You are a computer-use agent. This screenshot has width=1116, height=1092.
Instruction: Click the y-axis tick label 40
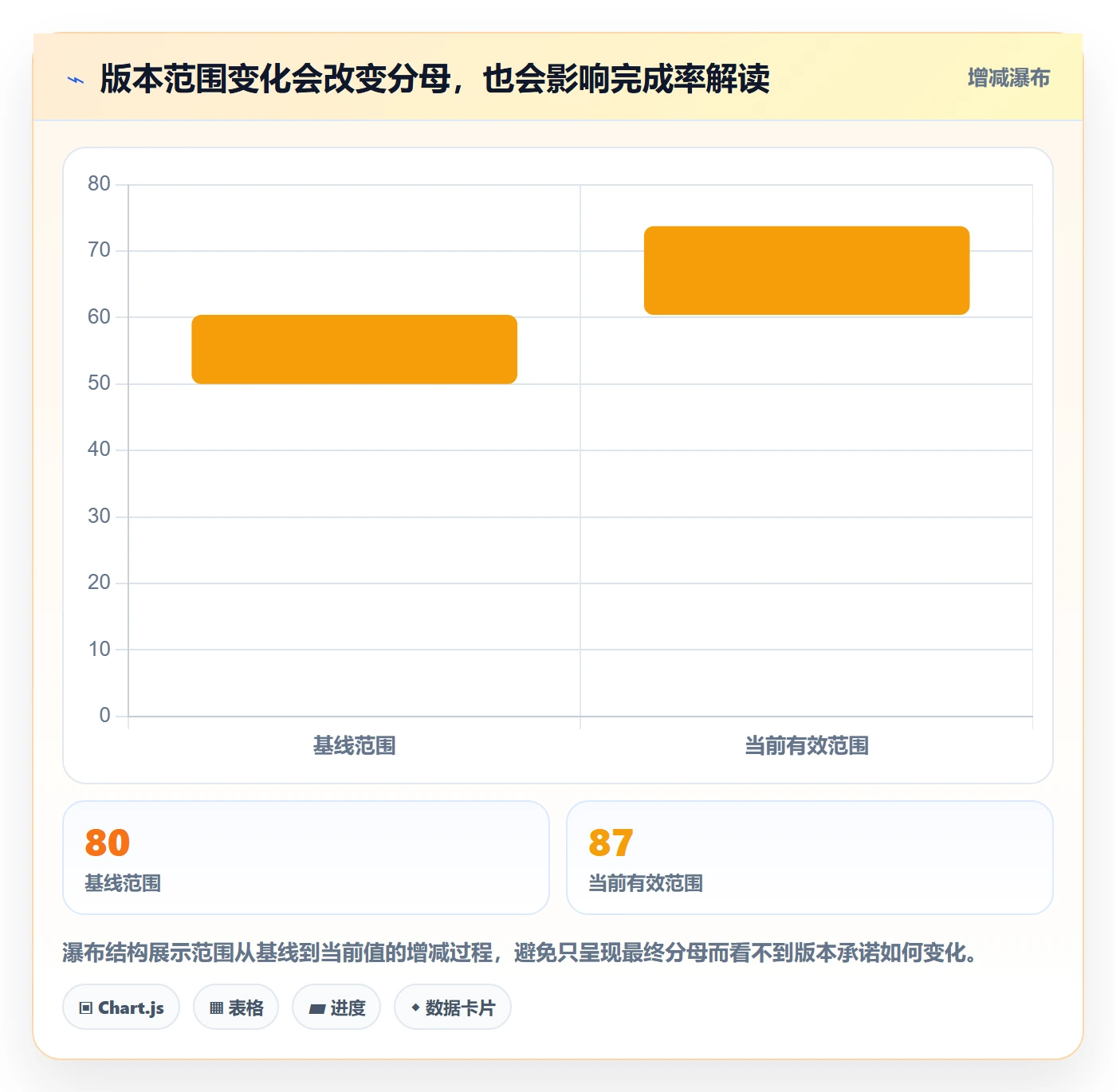[99, 450]
